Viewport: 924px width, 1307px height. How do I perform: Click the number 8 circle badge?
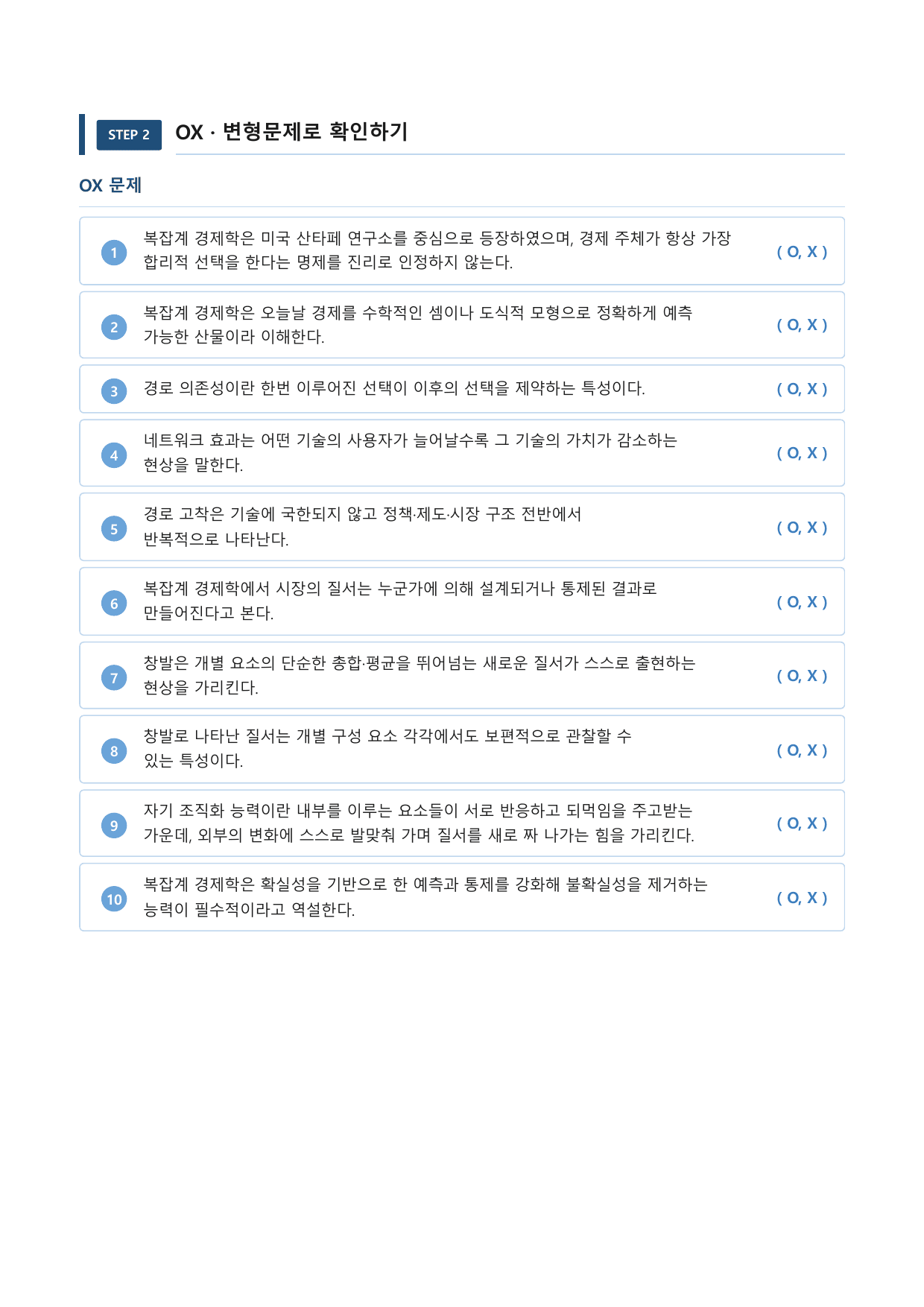pos(114,751)
